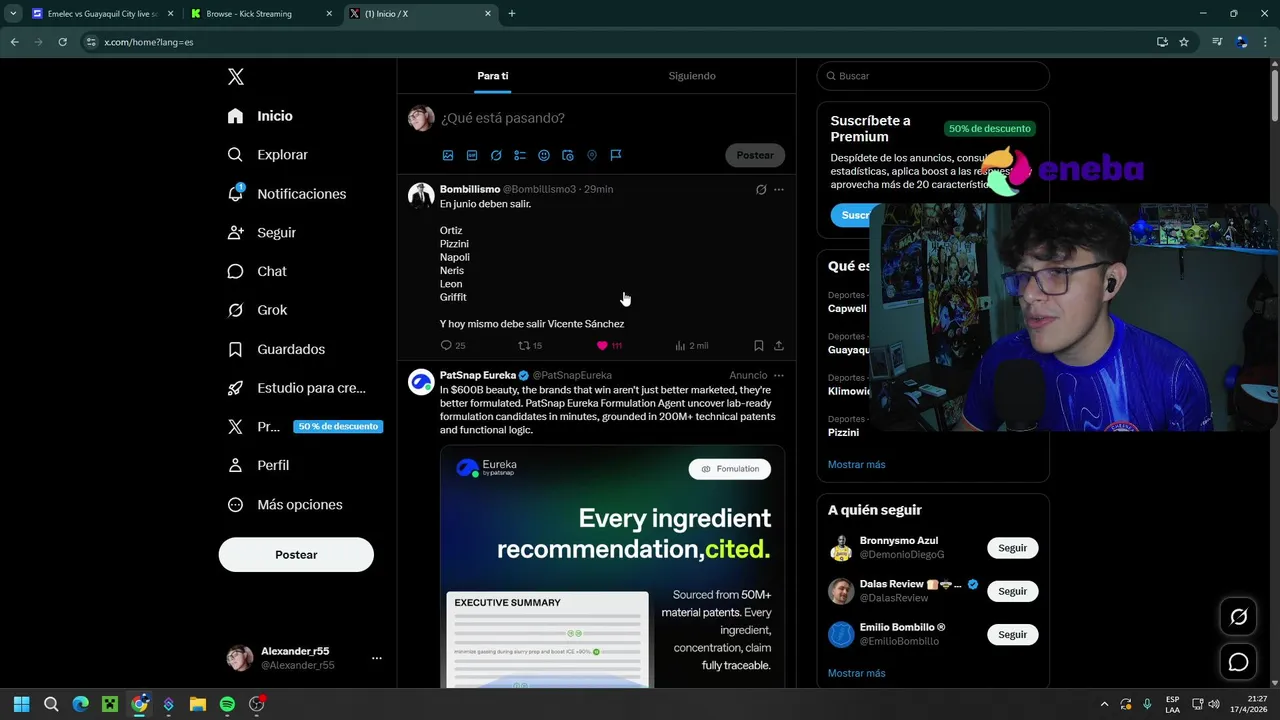Switch to Browse - Kick Streaming tab
This screenshot has width=1280, height=720.
click(x=263, y=14)
